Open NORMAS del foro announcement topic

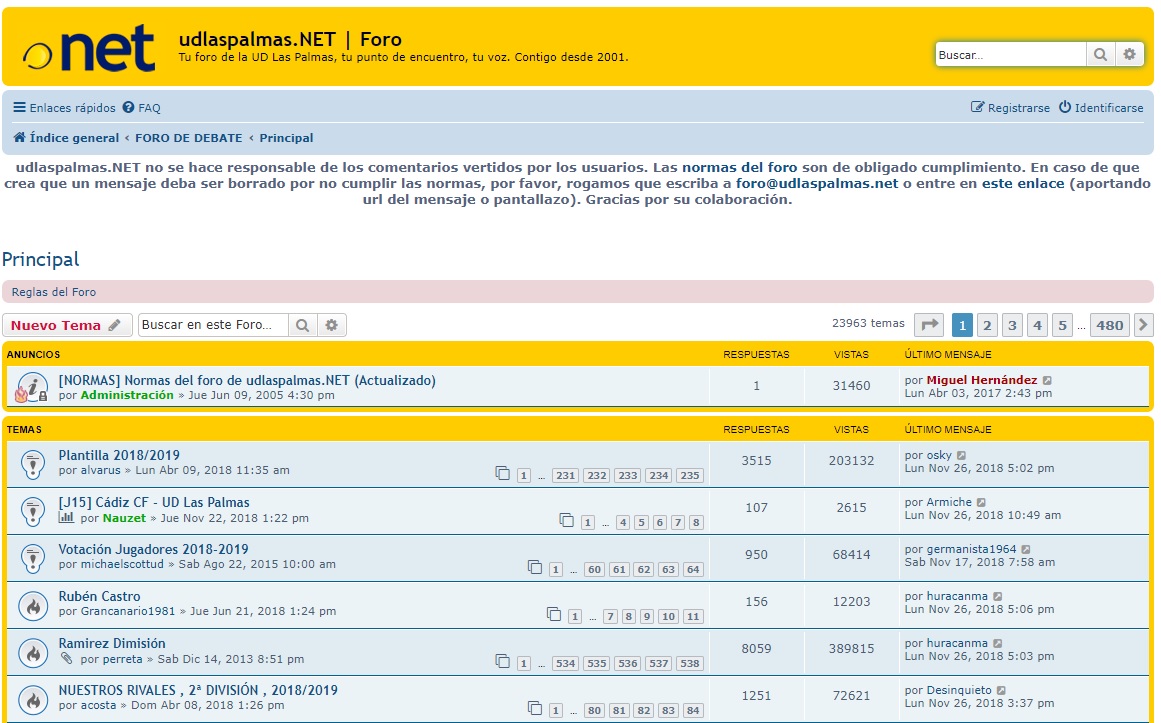click(247, 380)
